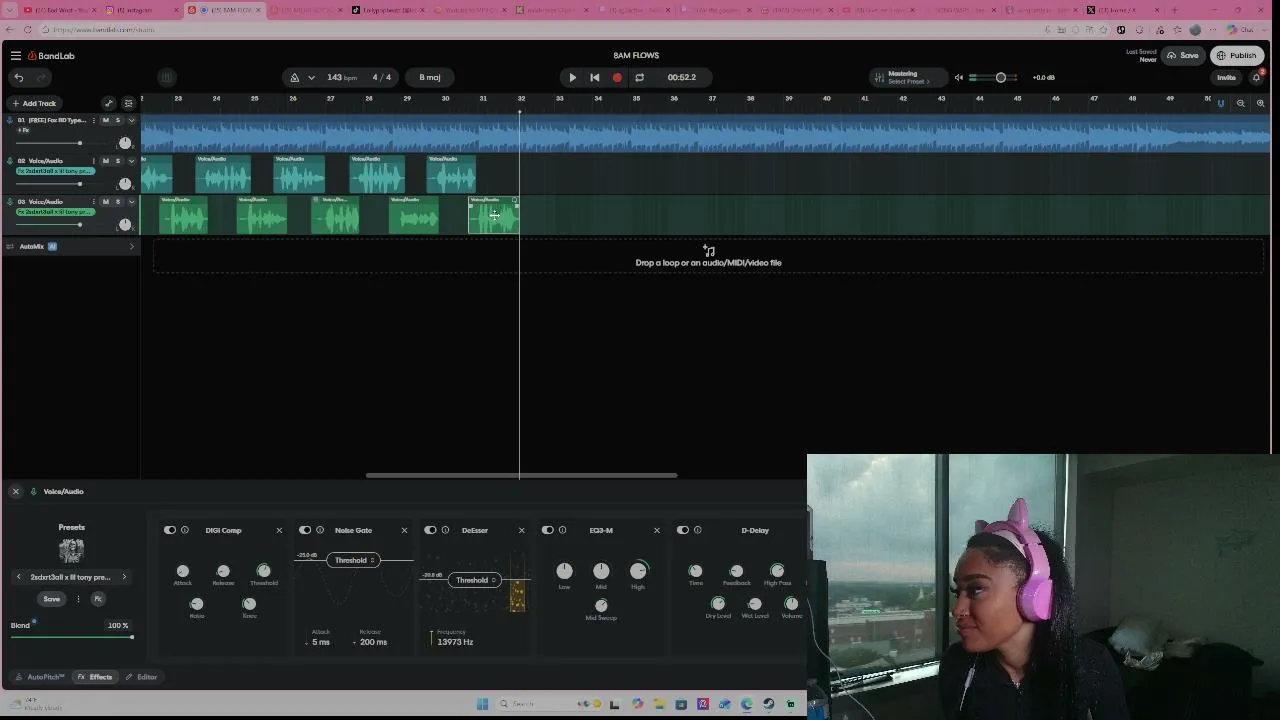Viewport: 1280px width, 720px height.
Task: Open the Fx preset on track 02
Action: click(x=55, y=171)
